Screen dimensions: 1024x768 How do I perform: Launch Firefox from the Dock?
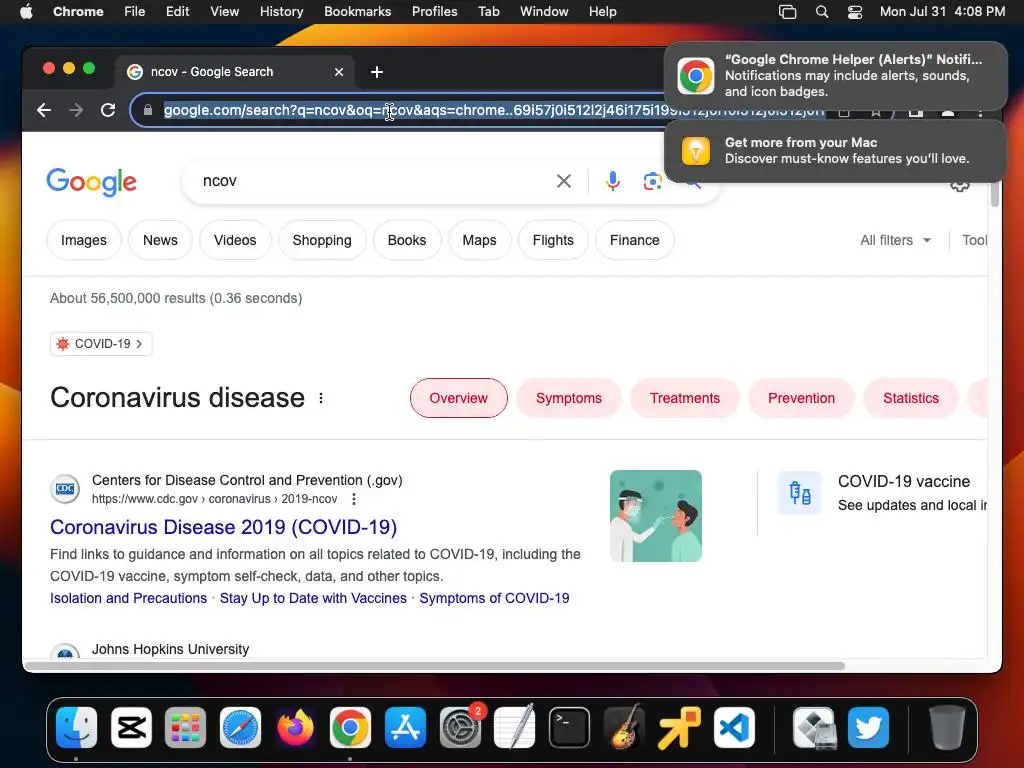coord(295,728)
